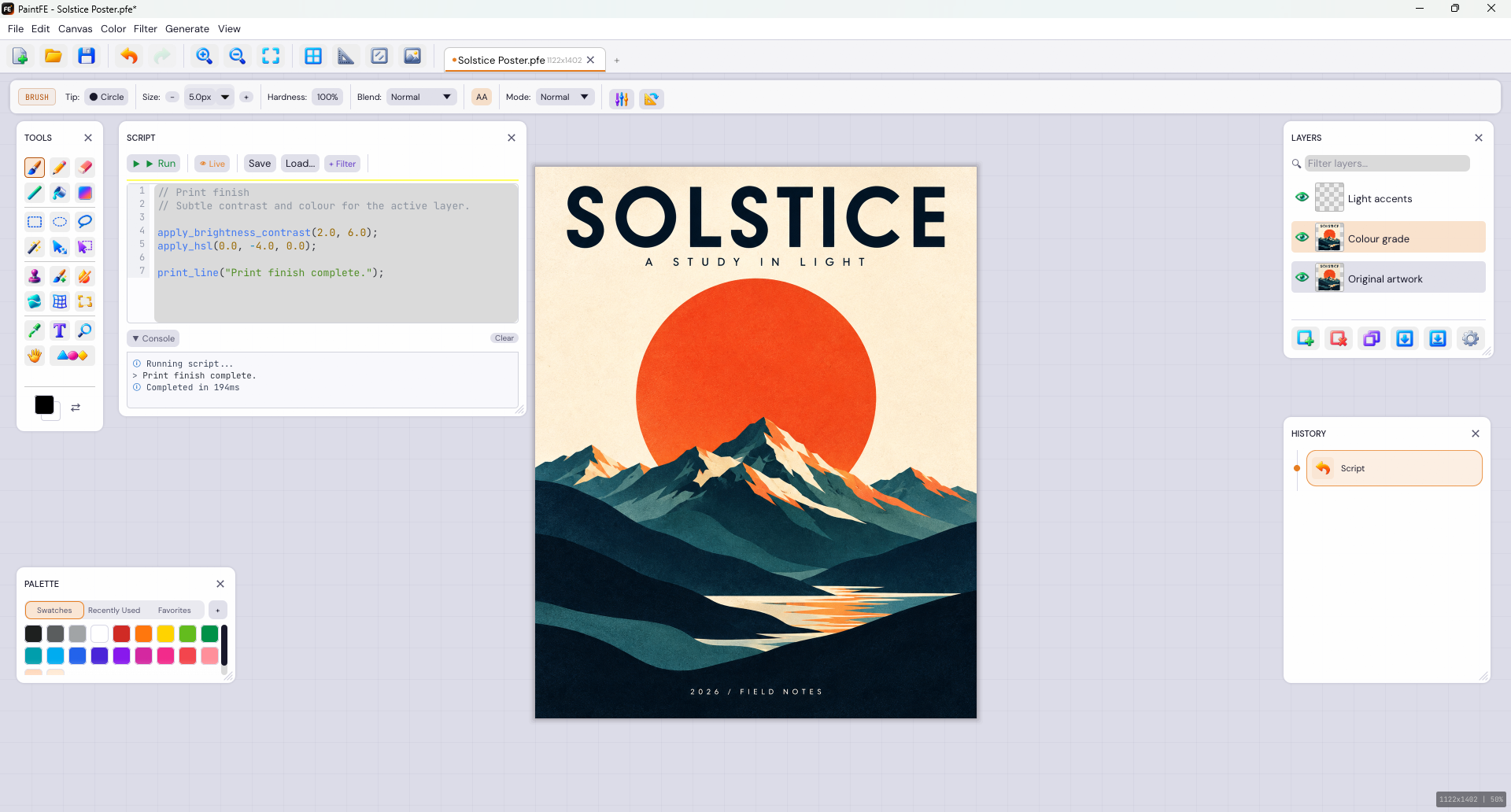Viewport: 1511px width, 812px height.
Task: Select the Eraser tool
Action: pos(85,168)
